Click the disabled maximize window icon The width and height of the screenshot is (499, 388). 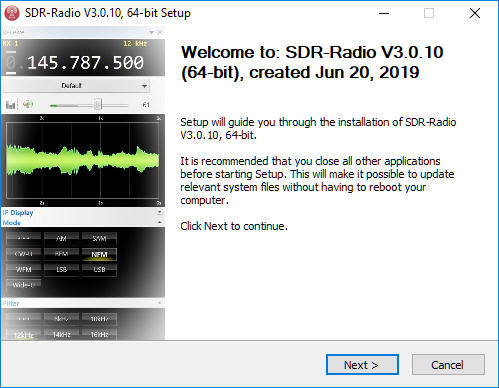(429, 13)
